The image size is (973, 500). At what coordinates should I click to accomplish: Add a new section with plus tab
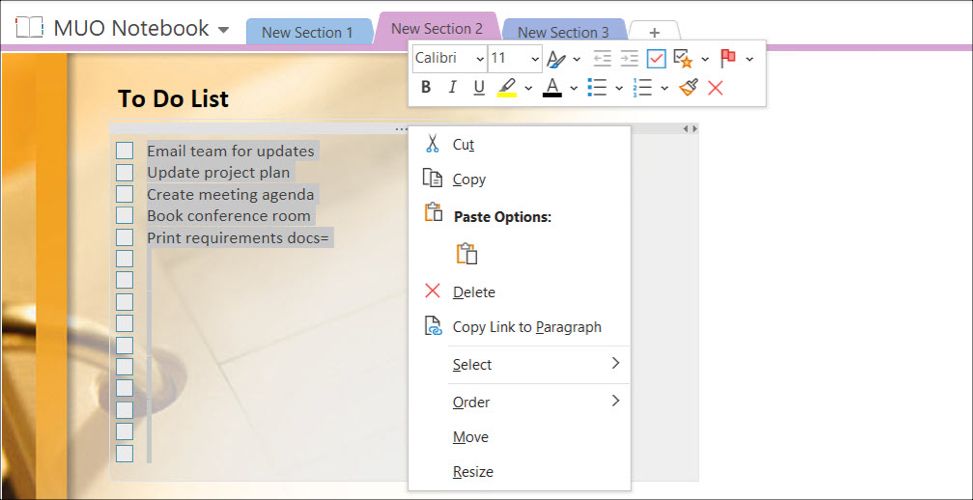(x=655, y=32)
